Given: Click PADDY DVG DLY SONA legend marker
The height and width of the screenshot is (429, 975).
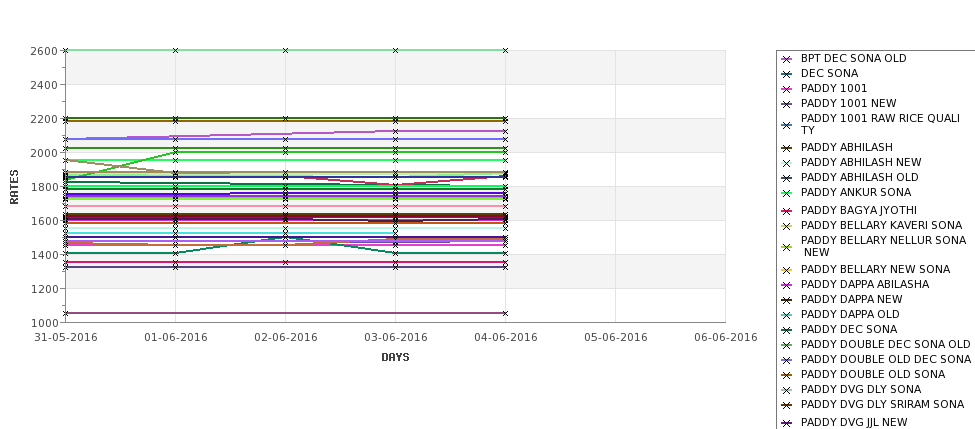Looking at the screenshot, I should 787,390.
